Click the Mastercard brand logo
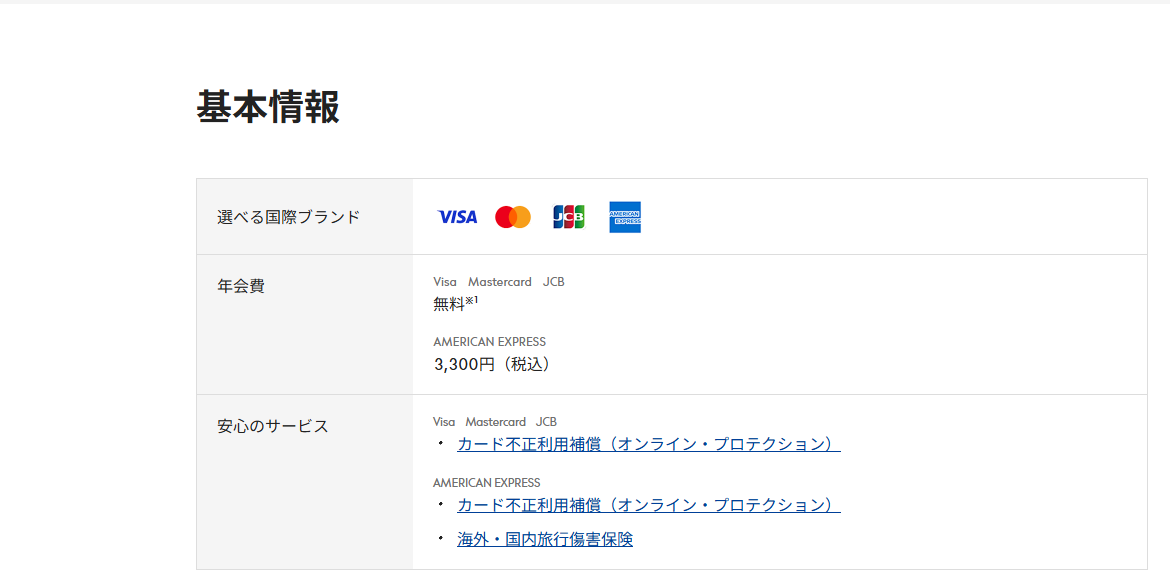1170x570 pixels. (x=513, y=217)
